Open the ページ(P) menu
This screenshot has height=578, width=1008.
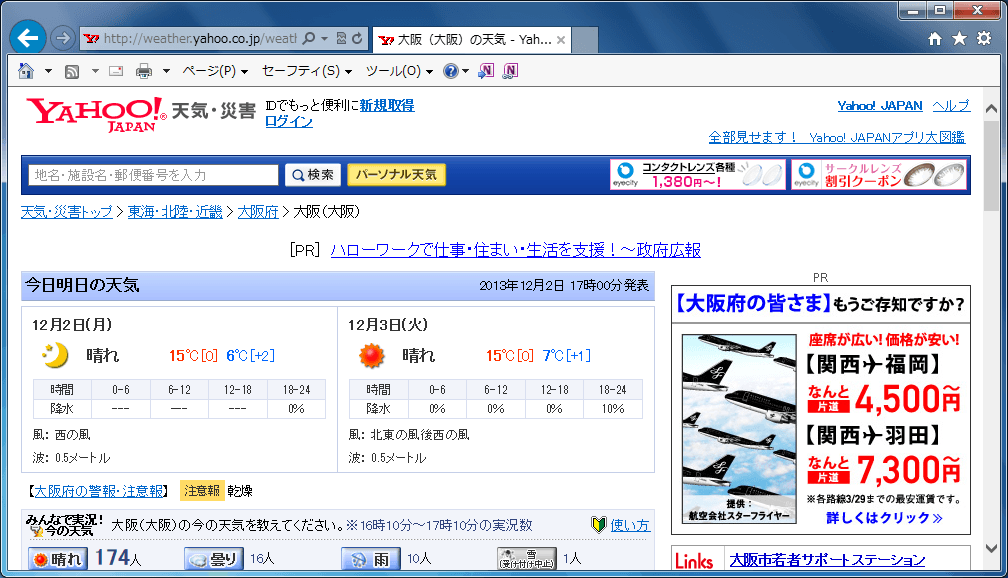215,71
